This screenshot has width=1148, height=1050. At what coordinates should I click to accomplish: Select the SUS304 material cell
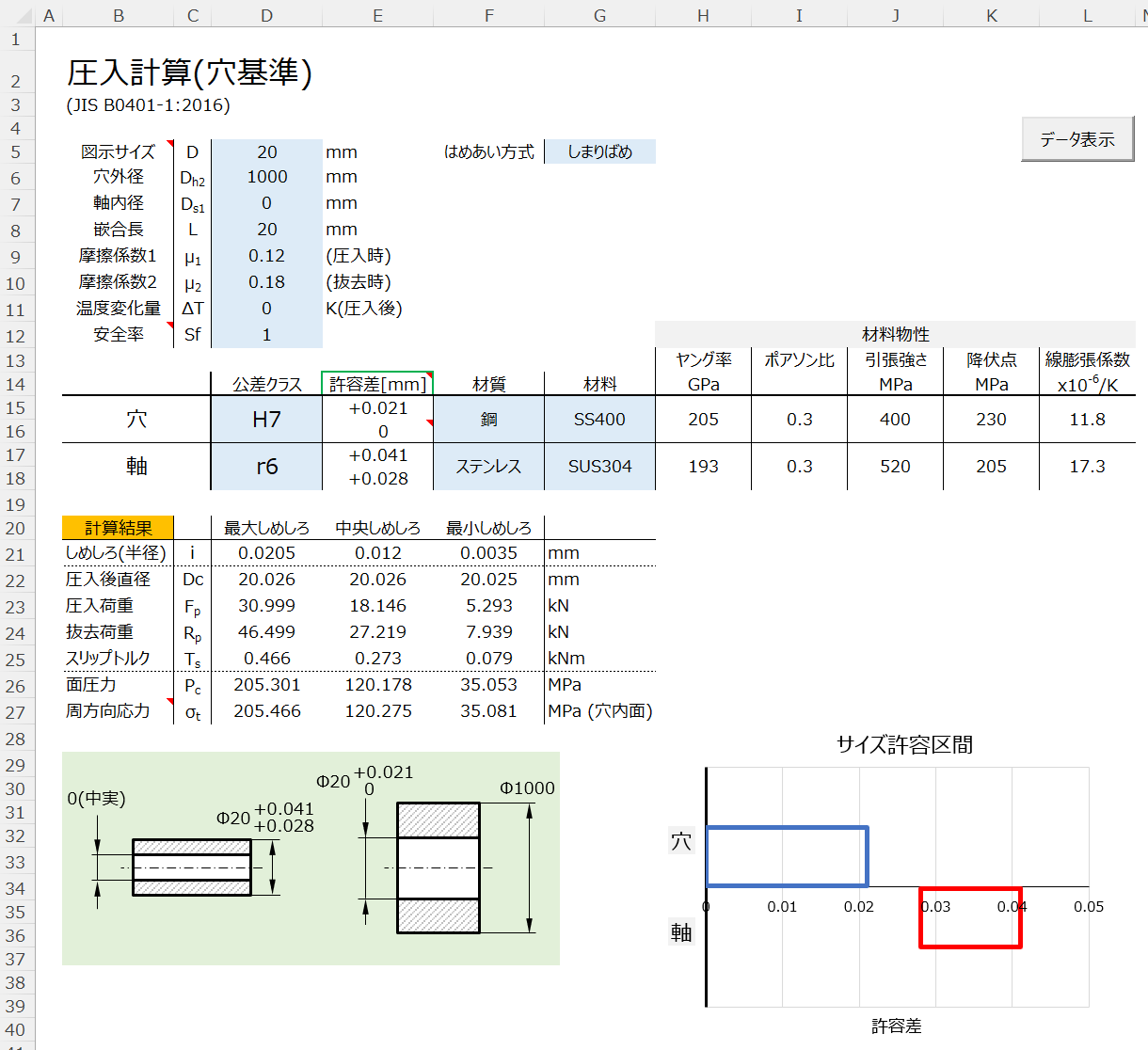click(600, 467)
